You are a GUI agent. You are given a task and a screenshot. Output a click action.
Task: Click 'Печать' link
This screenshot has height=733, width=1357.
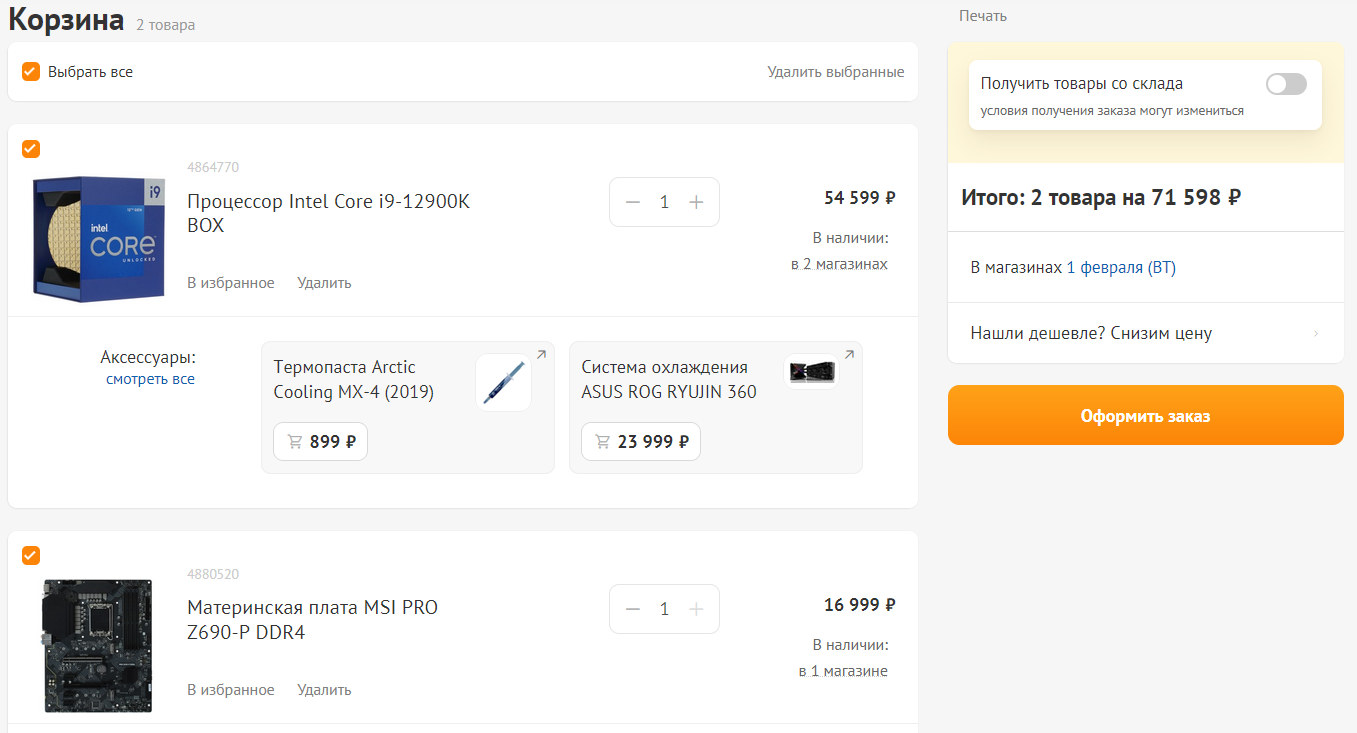coord(983,16)
